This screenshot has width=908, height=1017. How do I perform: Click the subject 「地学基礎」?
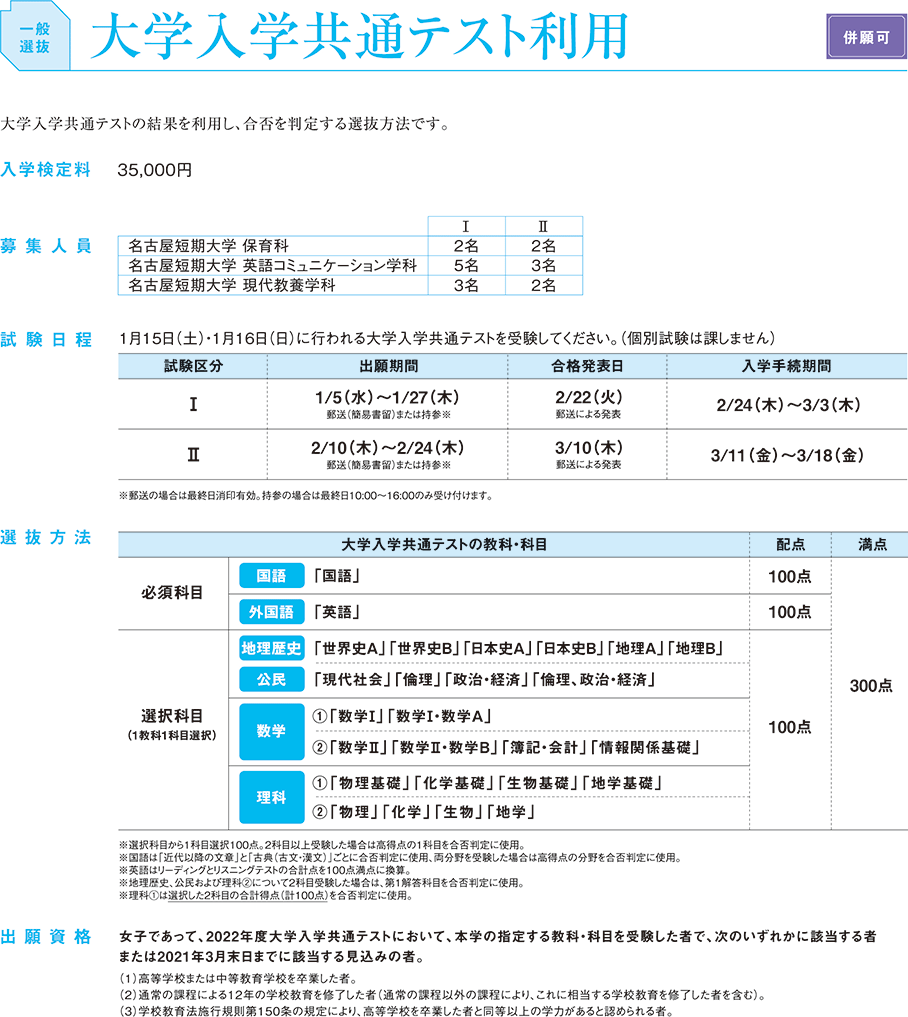pos(621,783)
